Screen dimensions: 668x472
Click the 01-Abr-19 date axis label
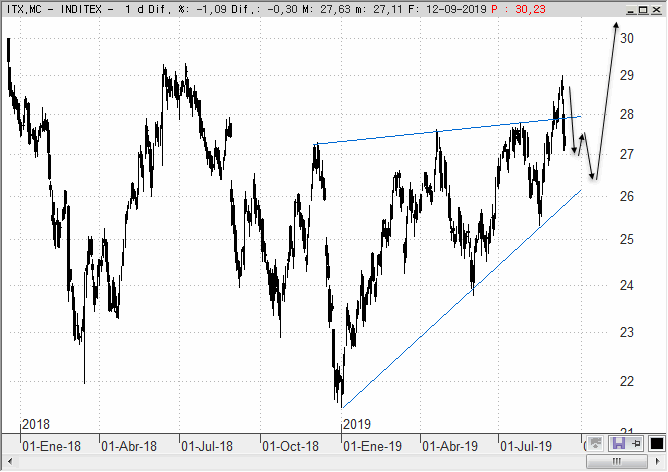[450, 446]
